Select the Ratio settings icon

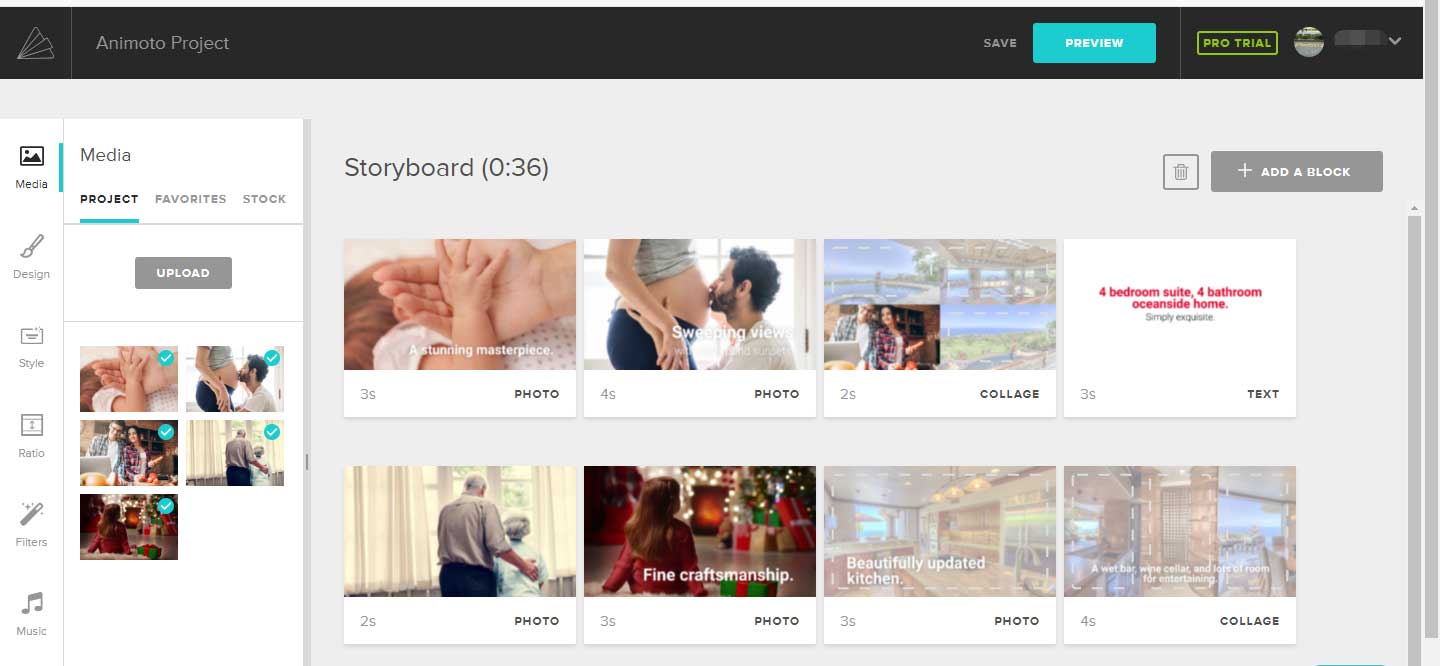[x=31, y=434]
